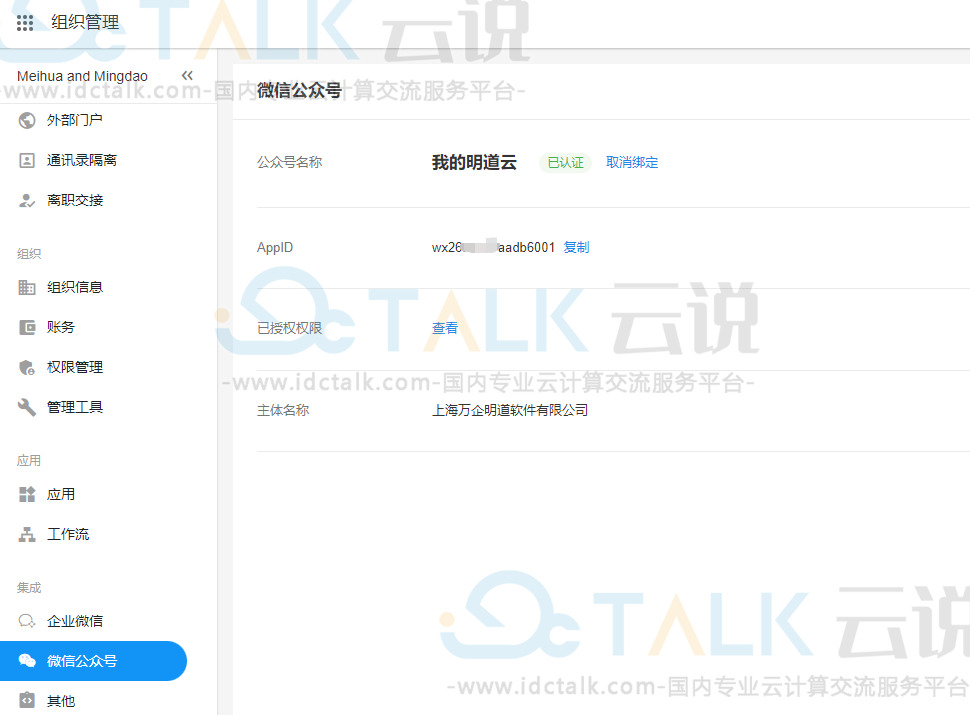This screenshot has width=970, height=715.
Task: Open the app launcher grid icon
Action: tap(25, 23)
